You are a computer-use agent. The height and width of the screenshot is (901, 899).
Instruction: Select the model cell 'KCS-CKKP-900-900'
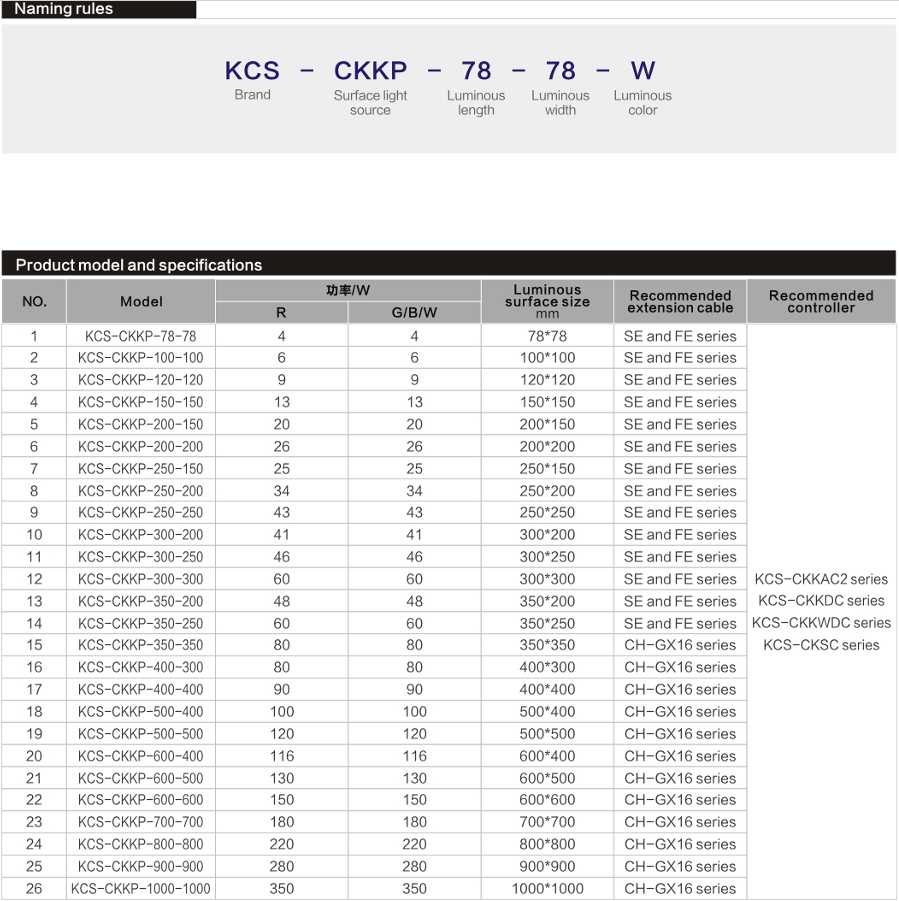coord(141,867)
